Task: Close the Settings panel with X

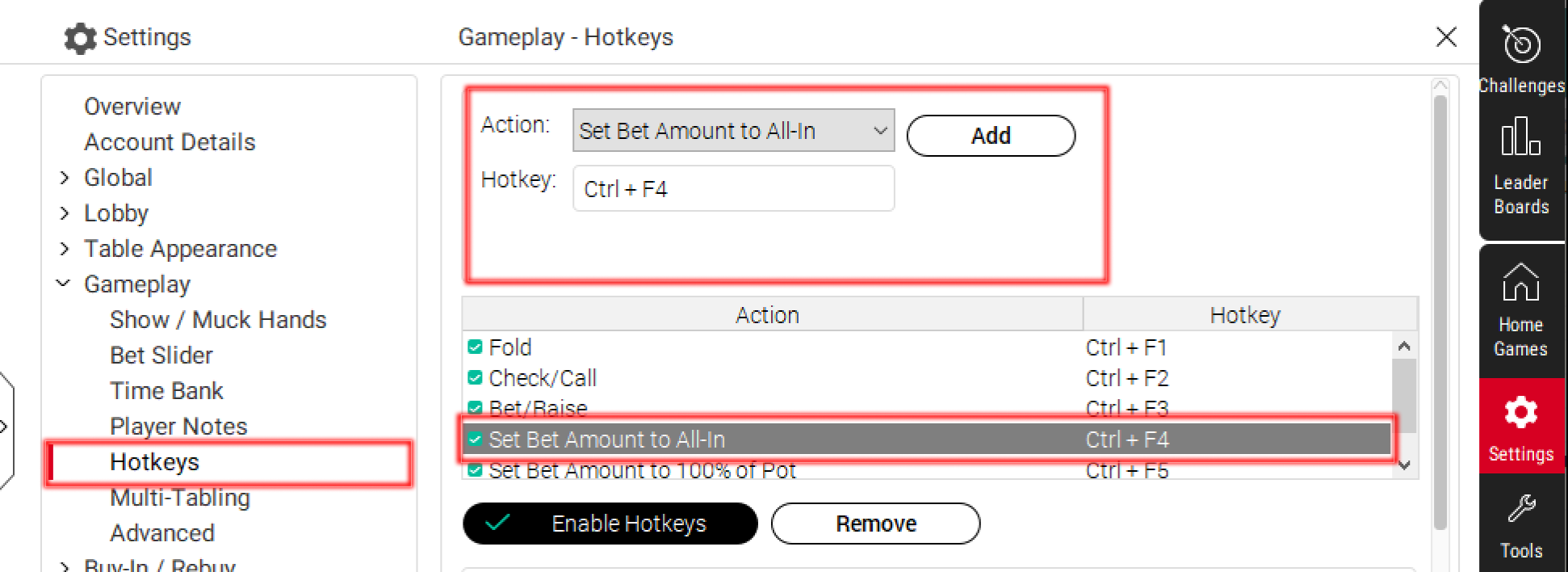Action: [x=1446, y=37]
